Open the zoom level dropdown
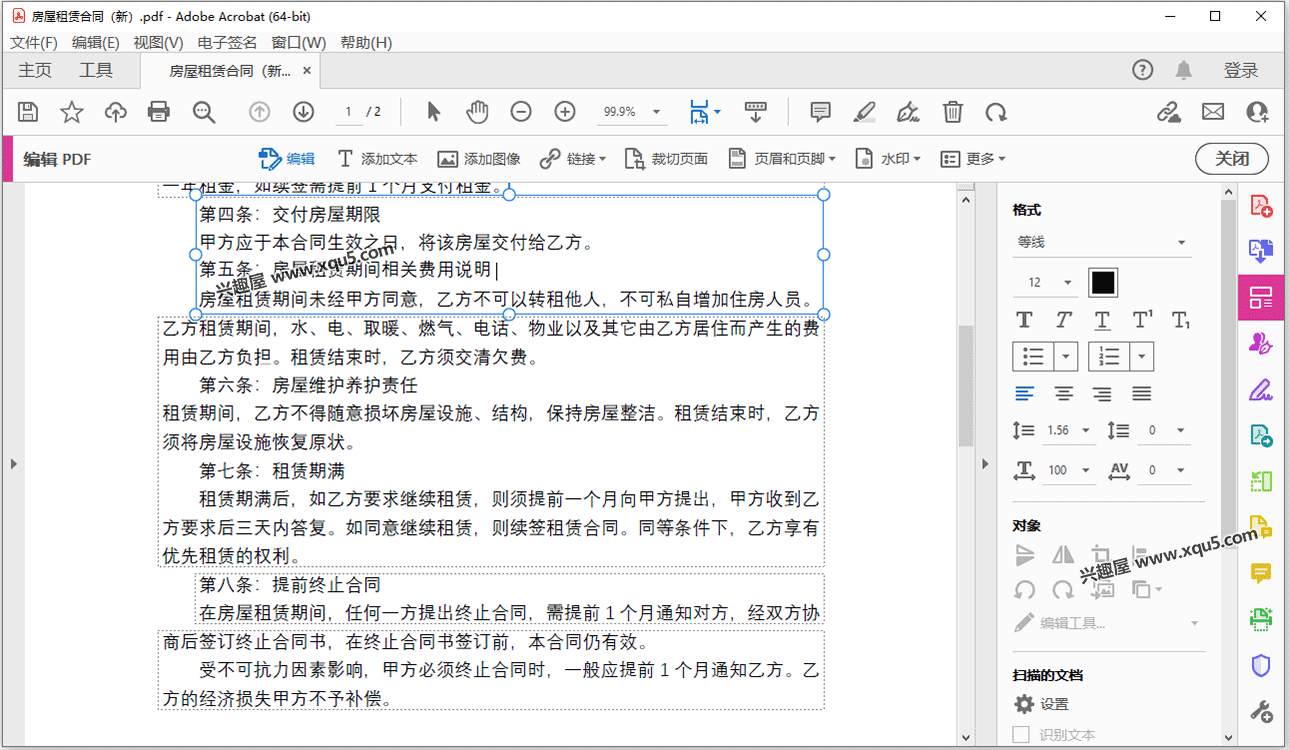Viewport: 1289px width, 750px height. pos(657,112)
